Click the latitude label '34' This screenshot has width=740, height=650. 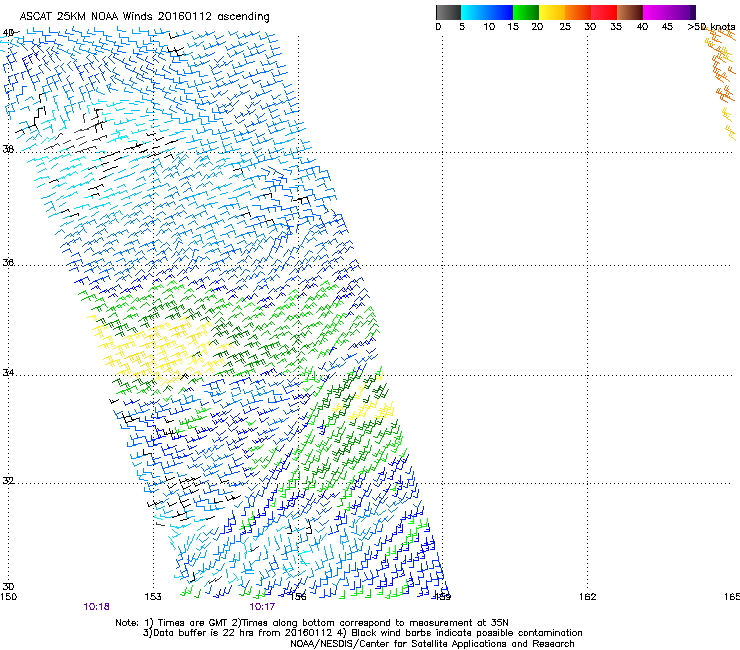click(x=8, y=373)
